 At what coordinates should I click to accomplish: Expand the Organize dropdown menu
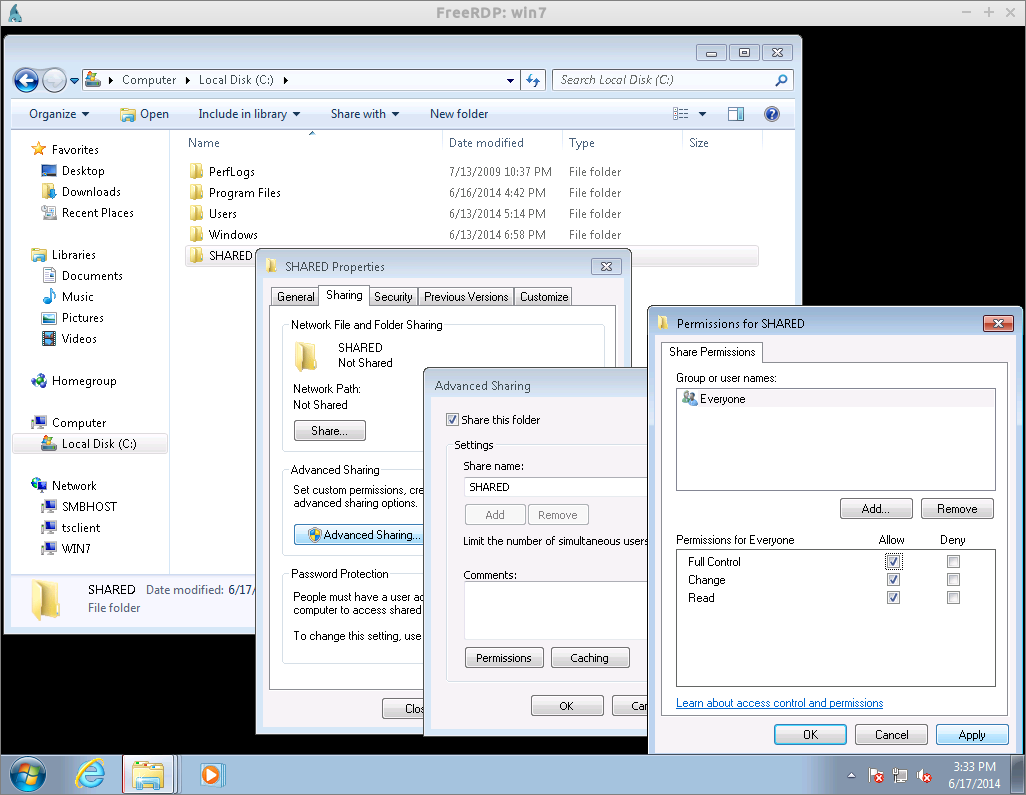(x=59, y=114)
